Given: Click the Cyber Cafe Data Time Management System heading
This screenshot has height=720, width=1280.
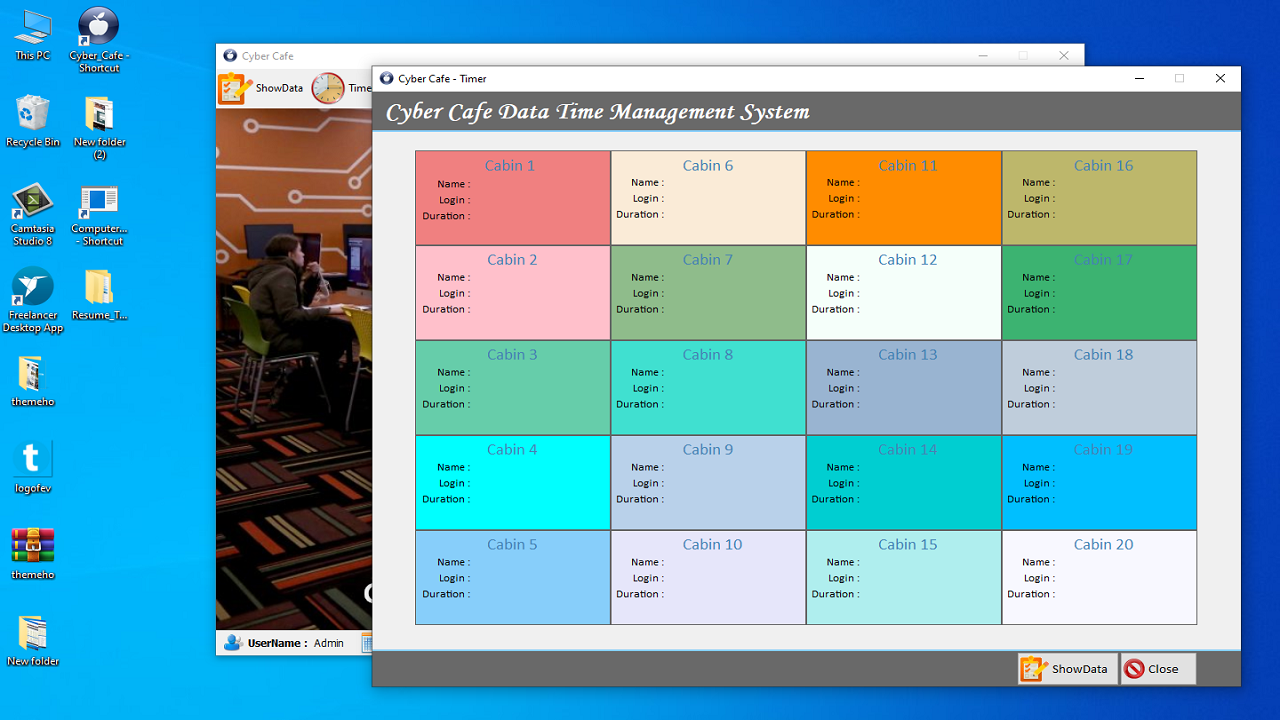Looking at the screenshot, I should [x=598, y=112].
